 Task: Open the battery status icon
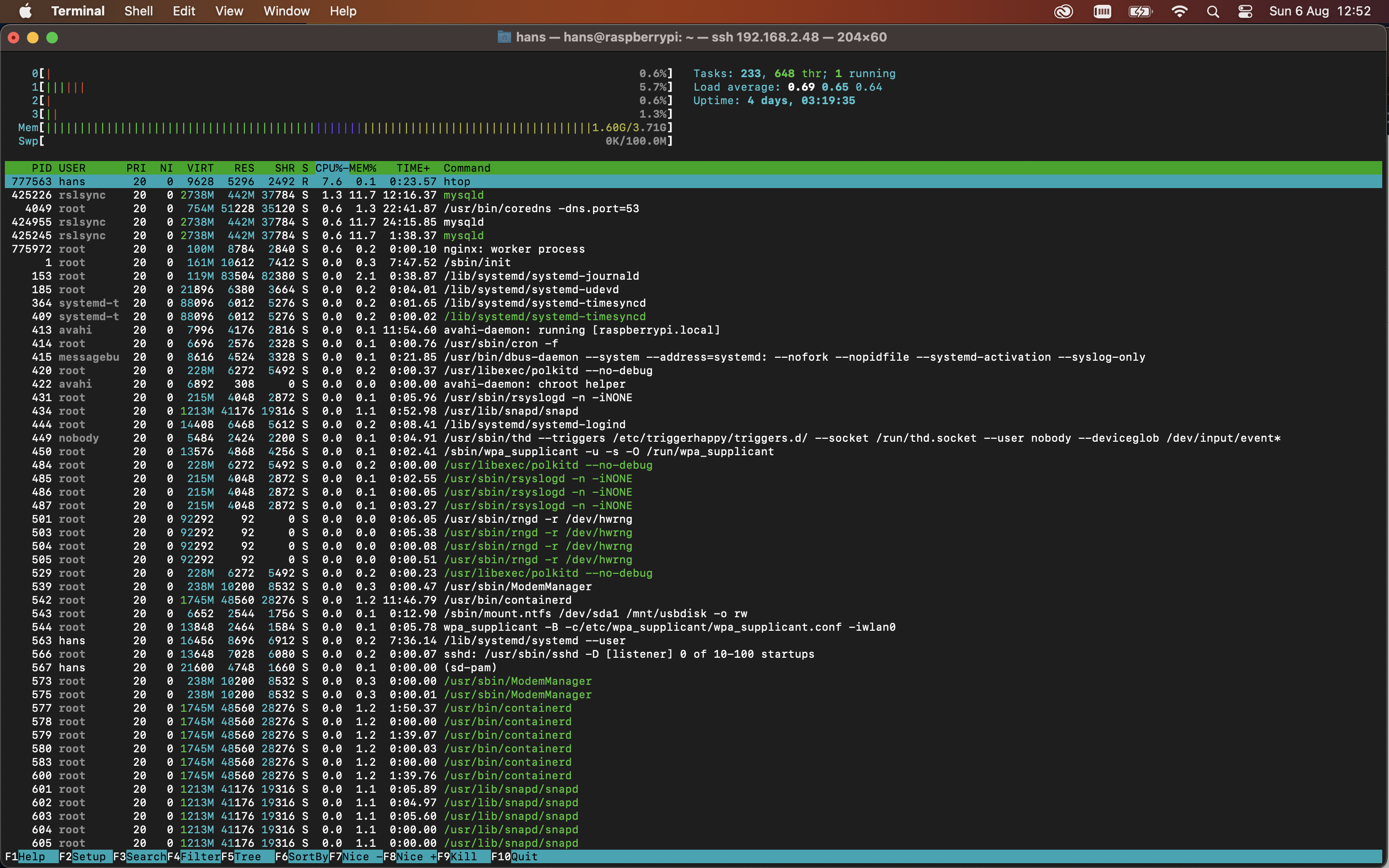click(x=1141, y=12)
